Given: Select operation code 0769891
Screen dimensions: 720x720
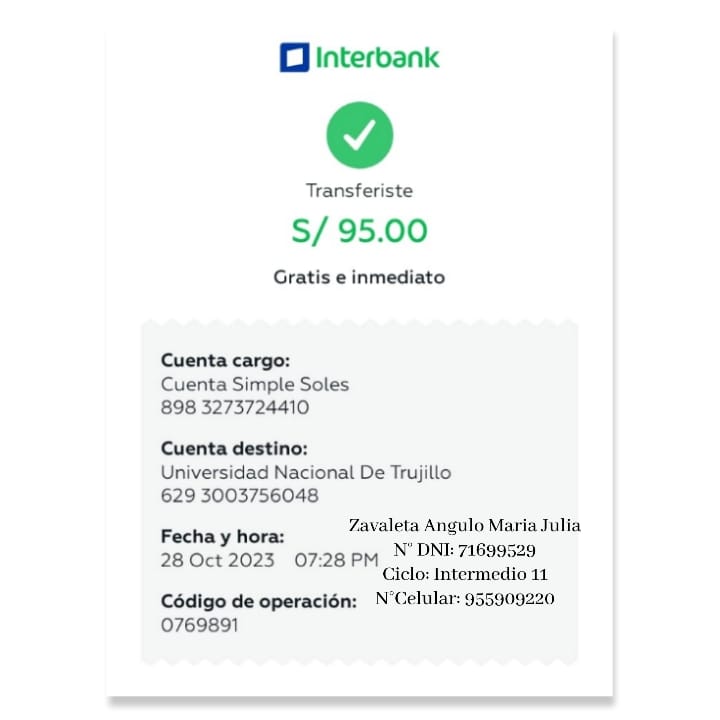Looking at the screenshot, I should point(200,625).
